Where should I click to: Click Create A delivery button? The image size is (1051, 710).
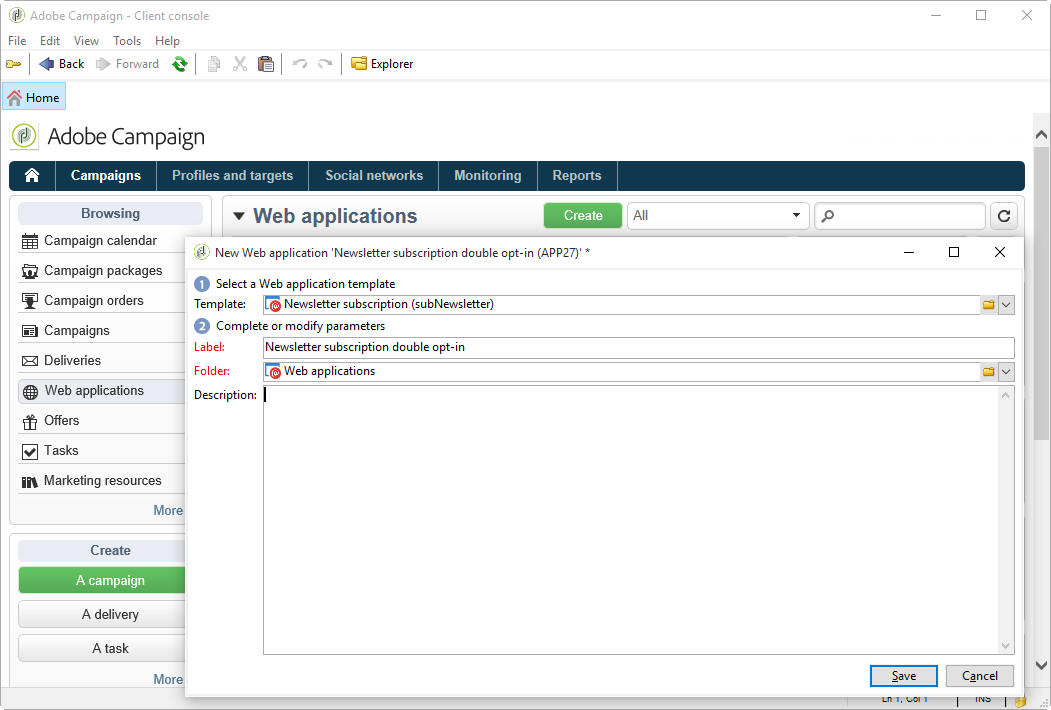(x=102, y=614)
